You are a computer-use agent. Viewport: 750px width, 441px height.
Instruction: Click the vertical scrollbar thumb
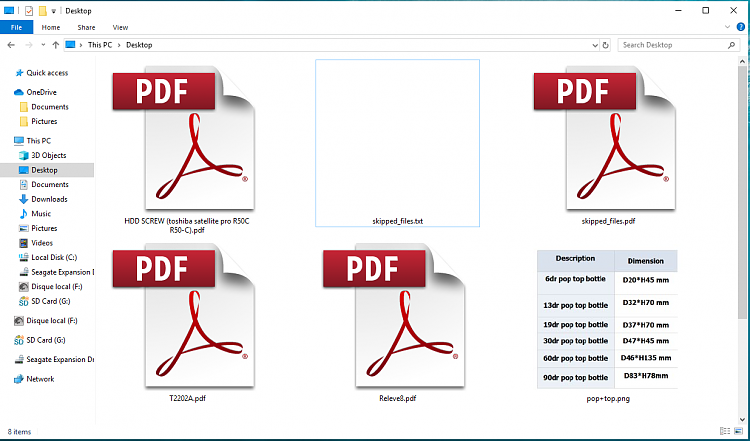pyautogui.click(x=742, y=192)
